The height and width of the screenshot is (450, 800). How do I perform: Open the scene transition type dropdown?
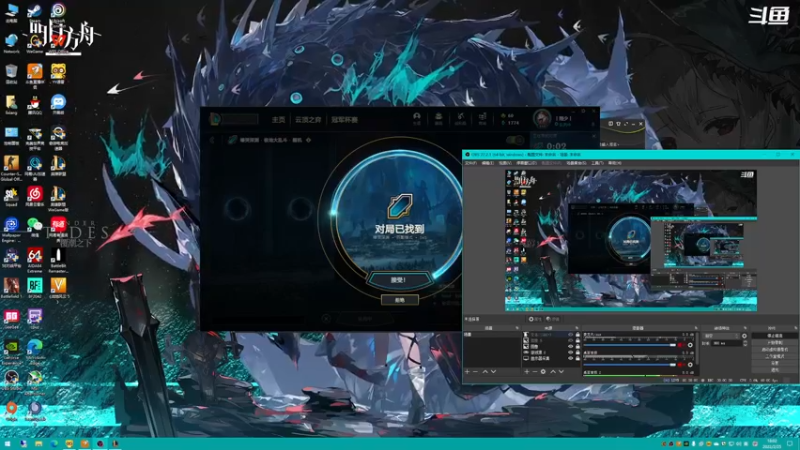click(x=721, y=336)
